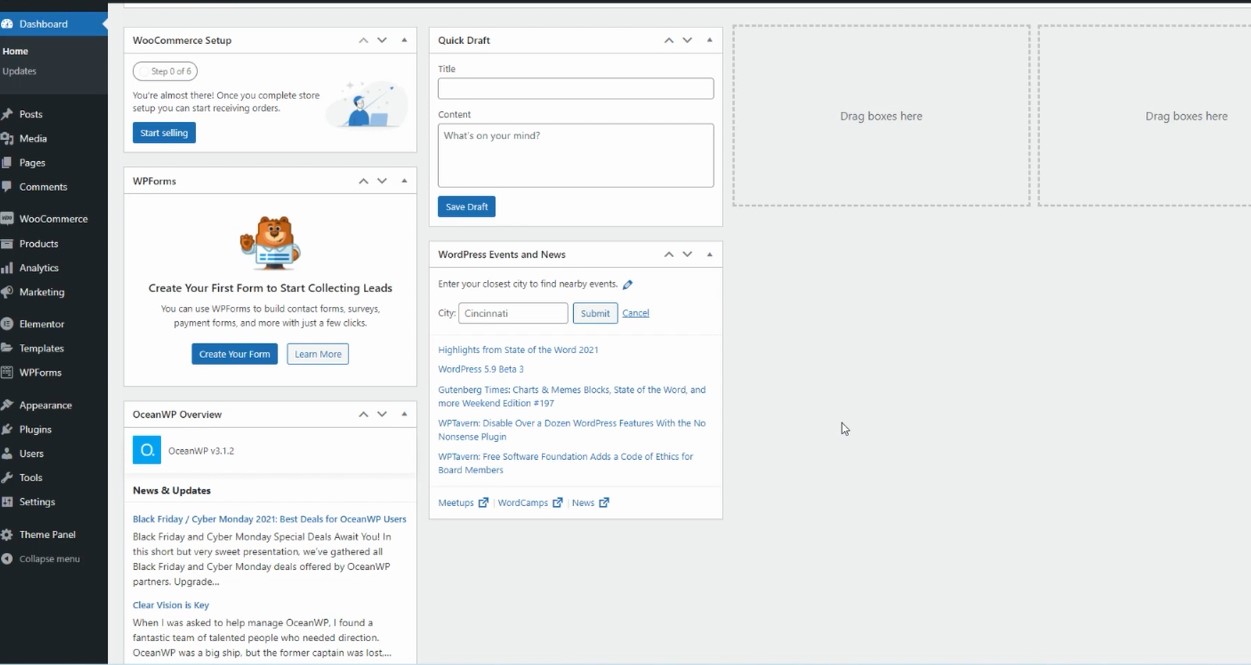
Task: Move the Quick Draft box up
Action: tap(669, 40)
